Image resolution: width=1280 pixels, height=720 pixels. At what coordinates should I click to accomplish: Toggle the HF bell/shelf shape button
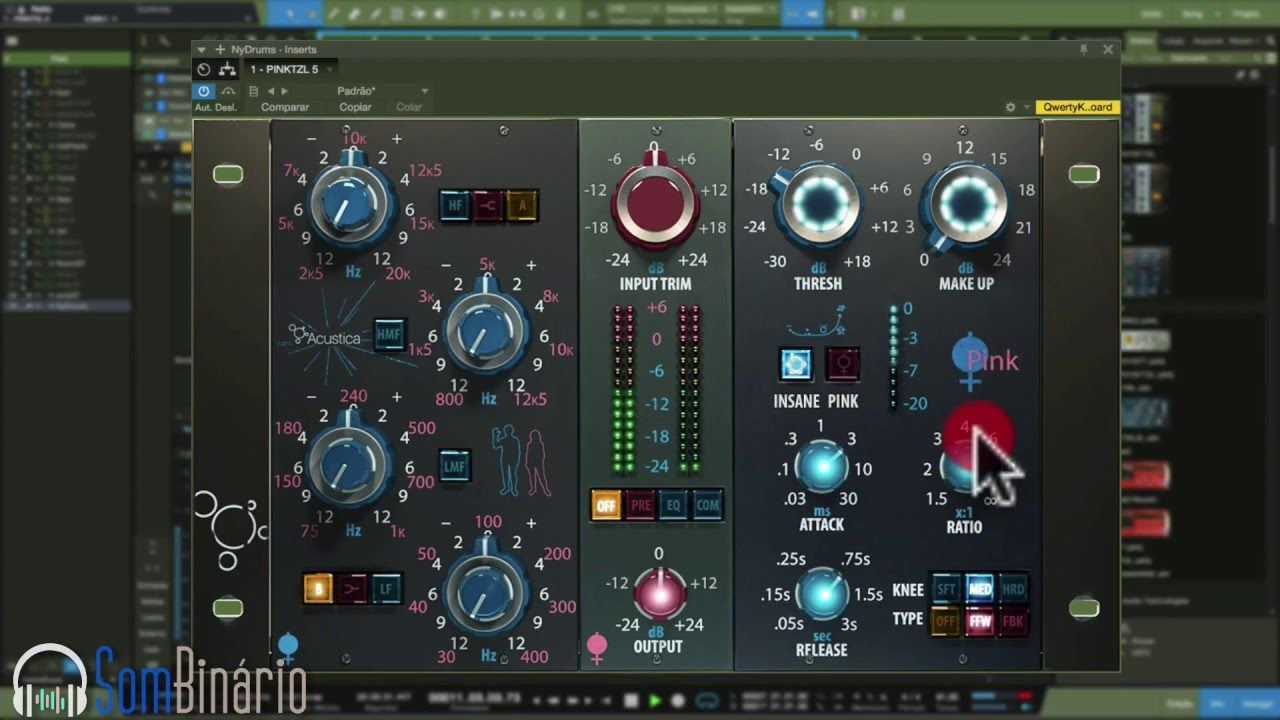click(488, 204)
